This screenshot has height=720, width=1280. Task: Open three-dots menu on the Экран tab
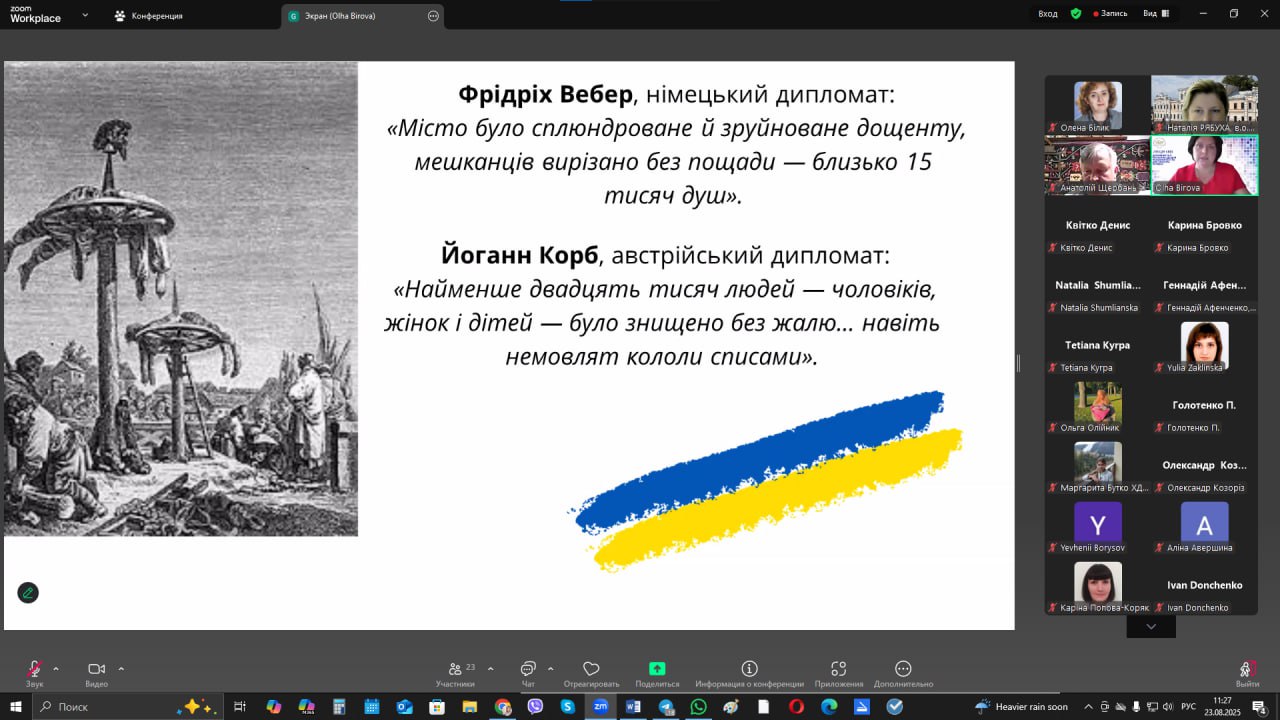coord(433,16)
